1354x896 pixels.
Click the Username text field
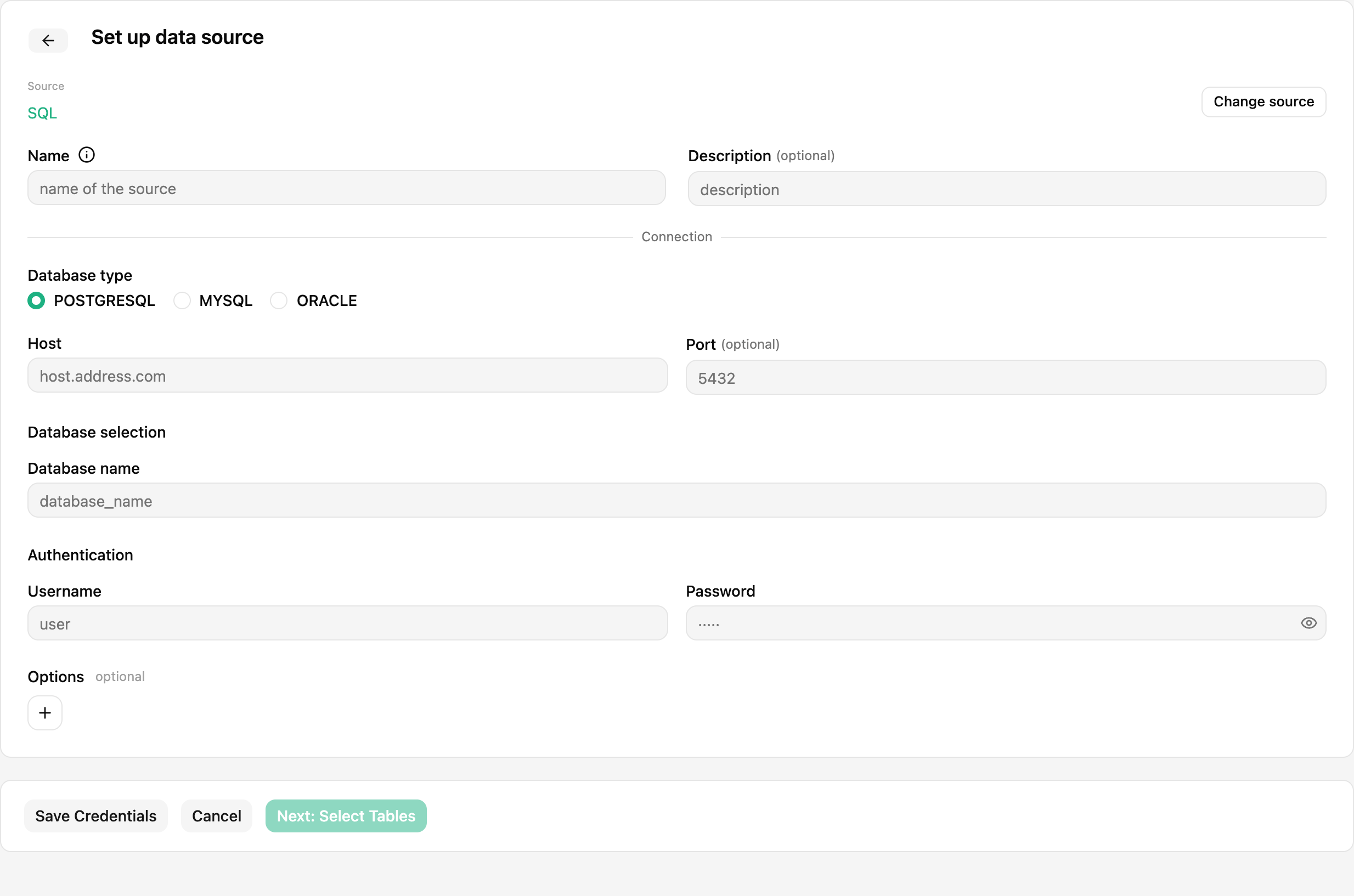[347, 623]
